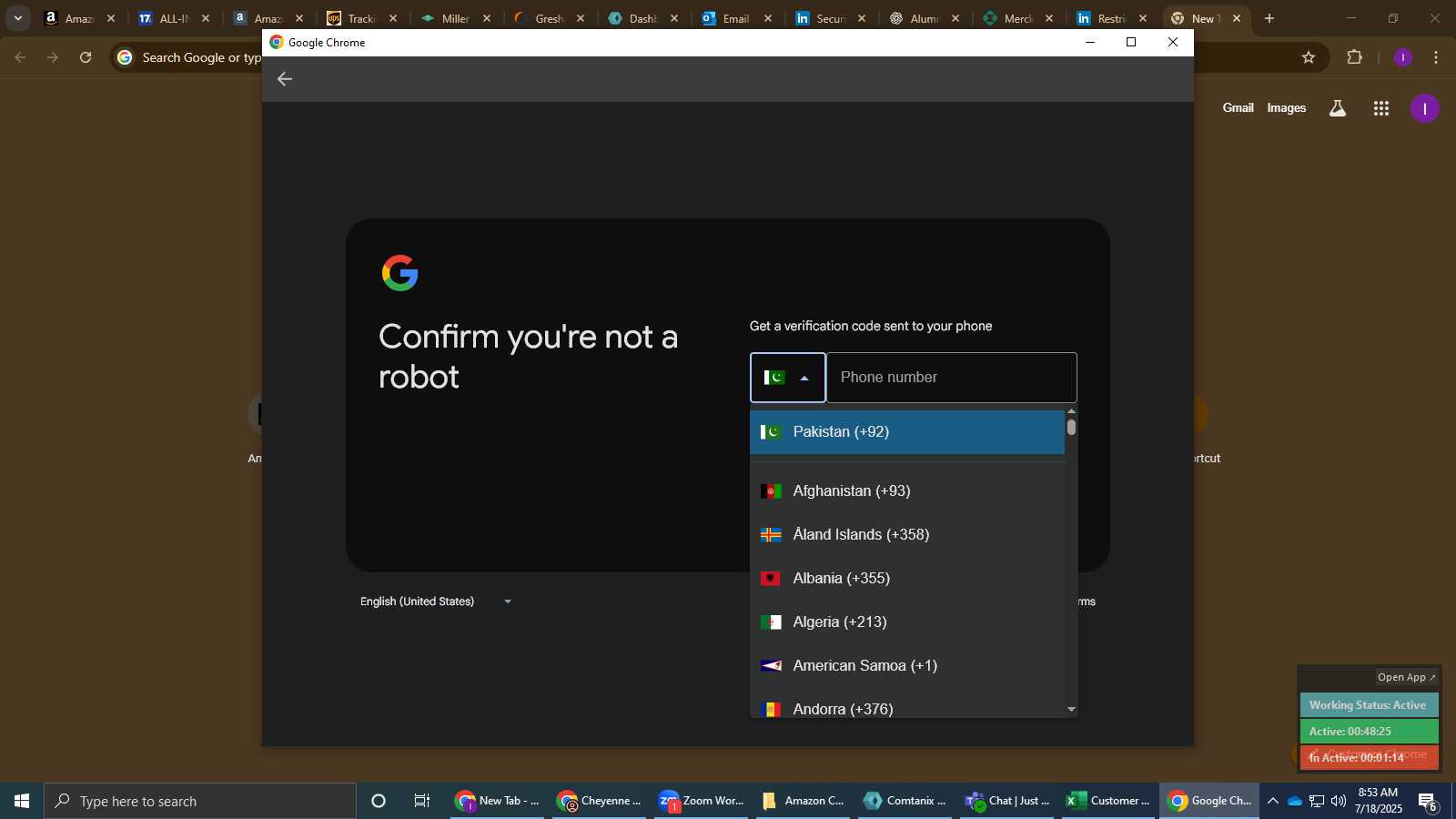Open the country code flag dropdown
This screenshot has width=1456, height=819.
[x=788, y=378]
